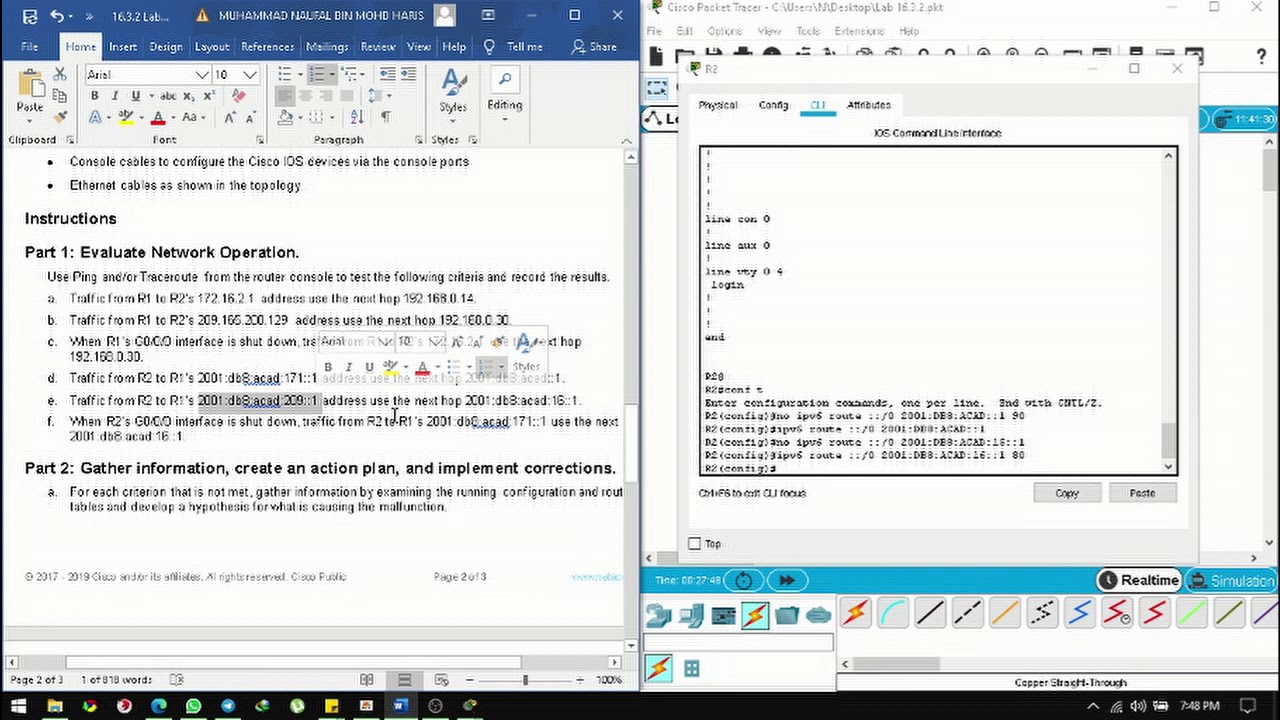This screenshot has height=720, width=1280.
Task: Toggle subscript formatting
Action: (x=188, y=96)
